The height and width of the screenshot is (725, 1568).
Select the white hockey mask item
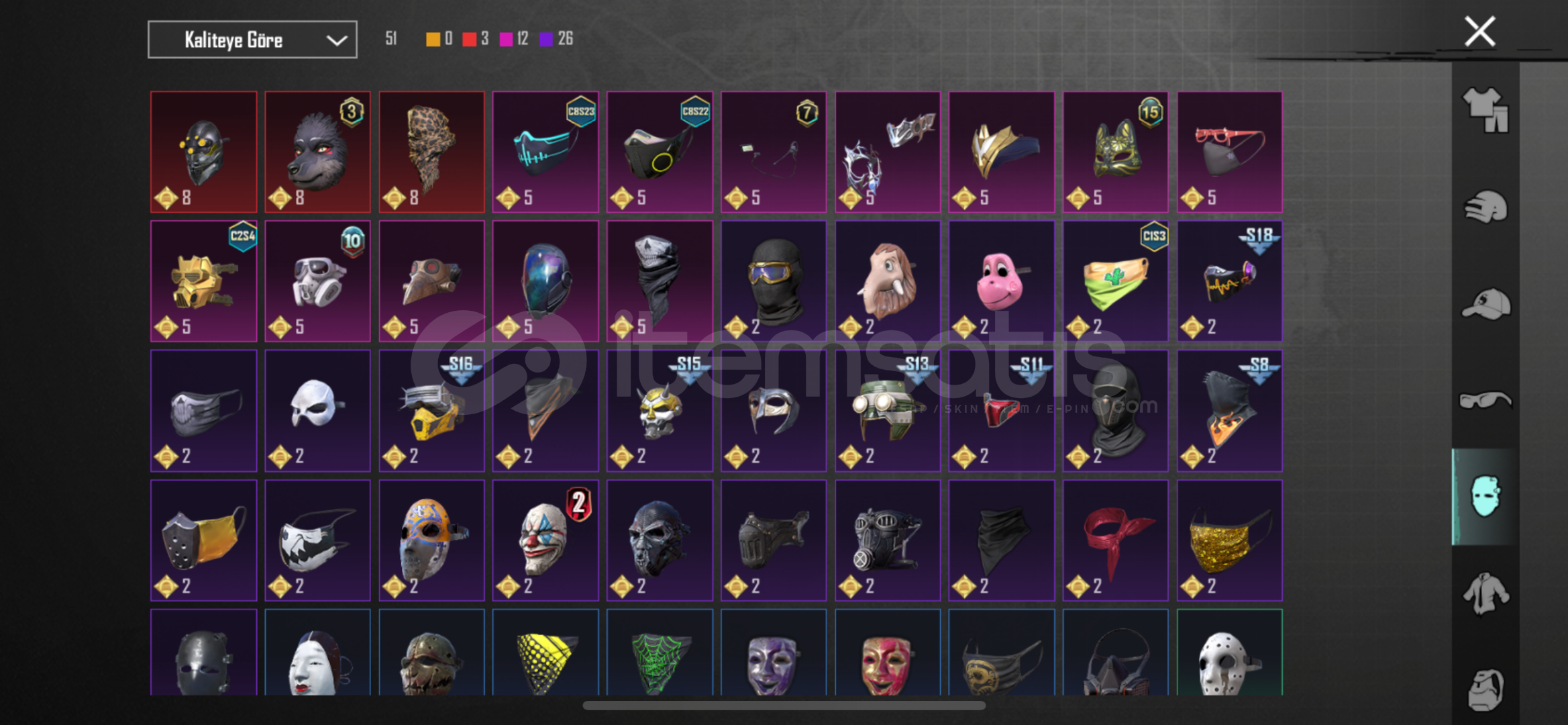(1229, 652)
